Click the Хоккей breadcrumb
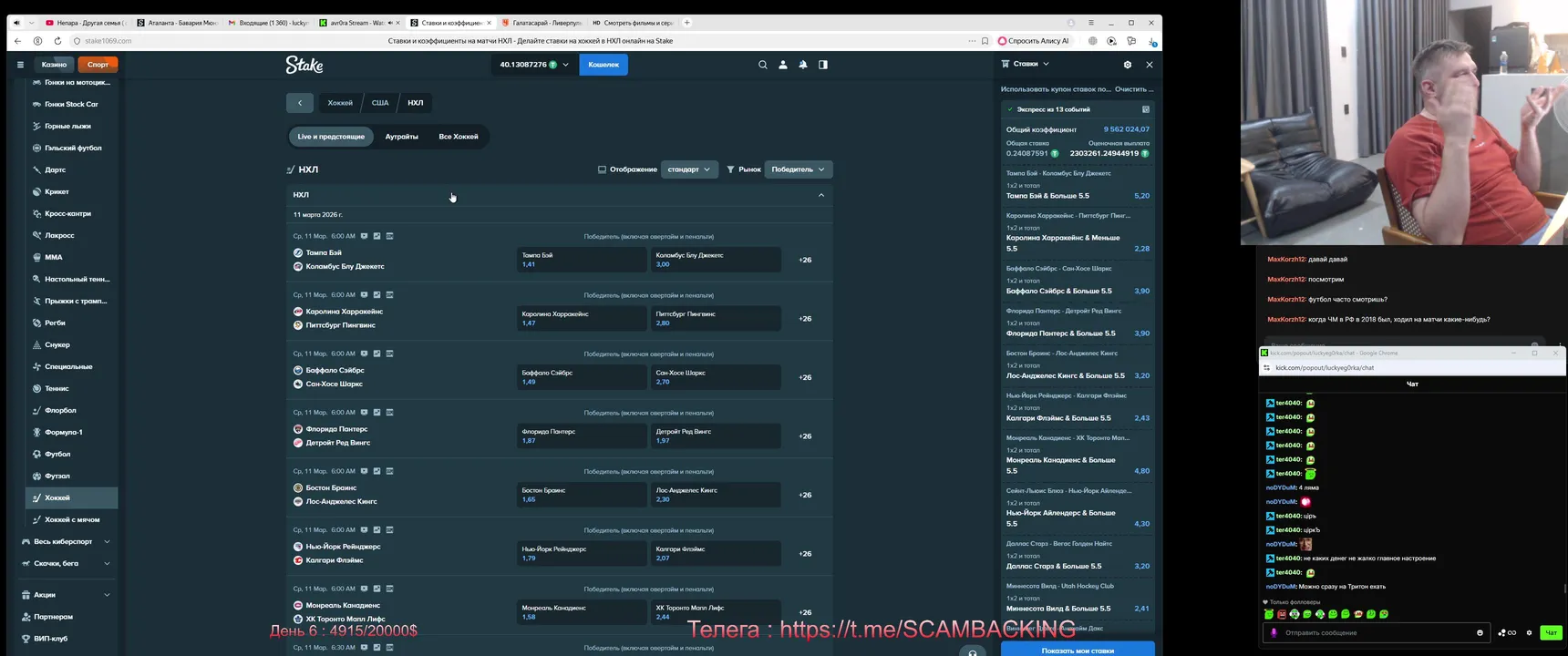The height and width of the screenshot is (656, 1568). (x=340, y=103)
